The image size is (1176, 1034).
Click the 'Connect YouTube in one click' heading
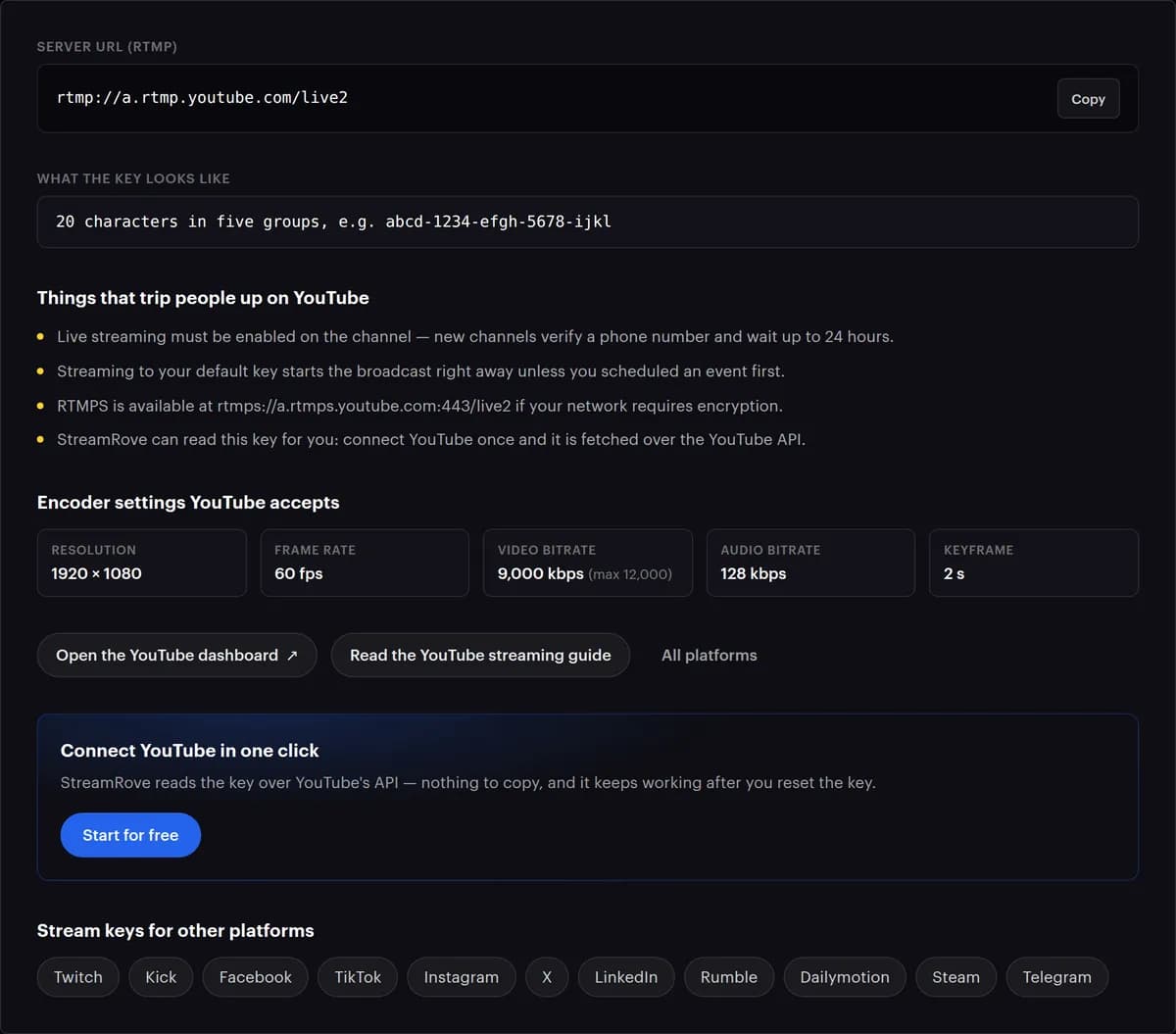click(190, 751)
